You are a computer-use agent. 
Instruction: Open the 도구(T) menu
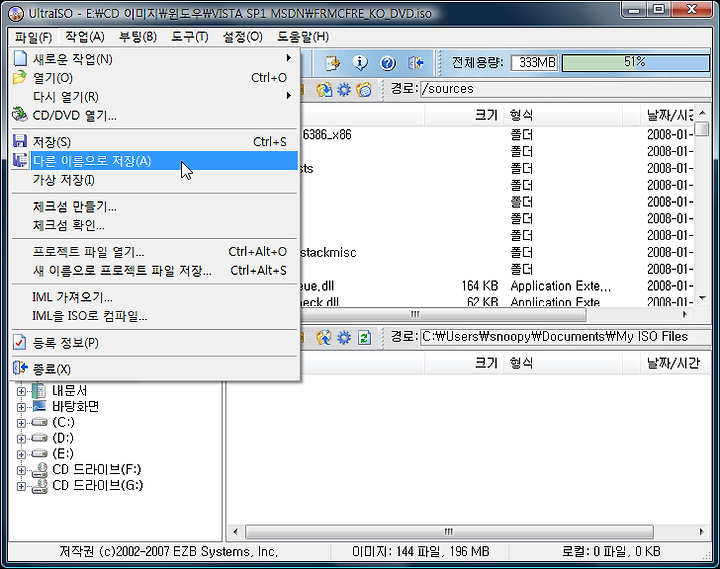click(x=190, y=37)
